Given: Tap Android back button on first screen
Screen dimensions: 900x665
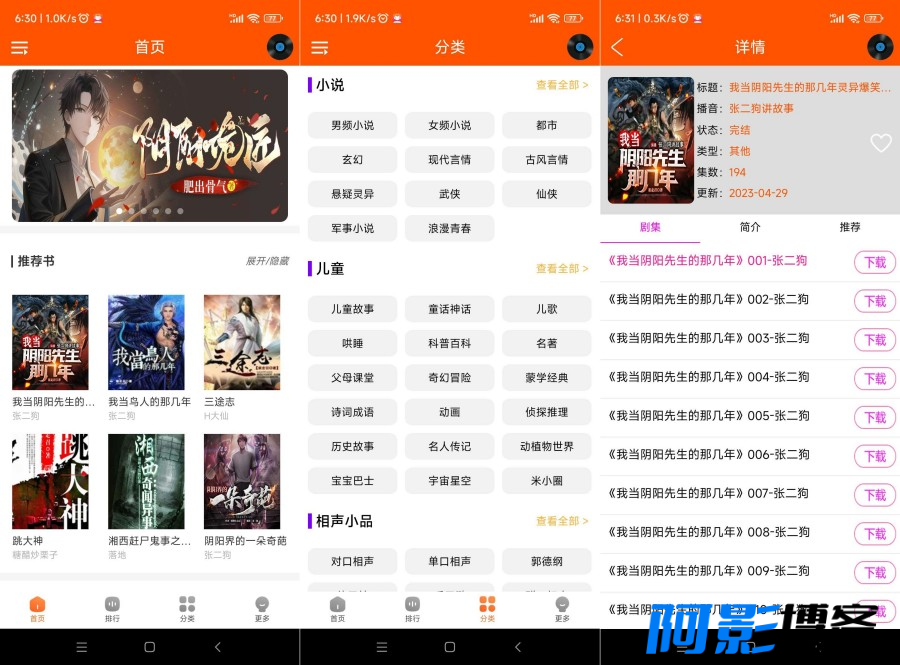Looking at the screenshot, I should 218,647.
